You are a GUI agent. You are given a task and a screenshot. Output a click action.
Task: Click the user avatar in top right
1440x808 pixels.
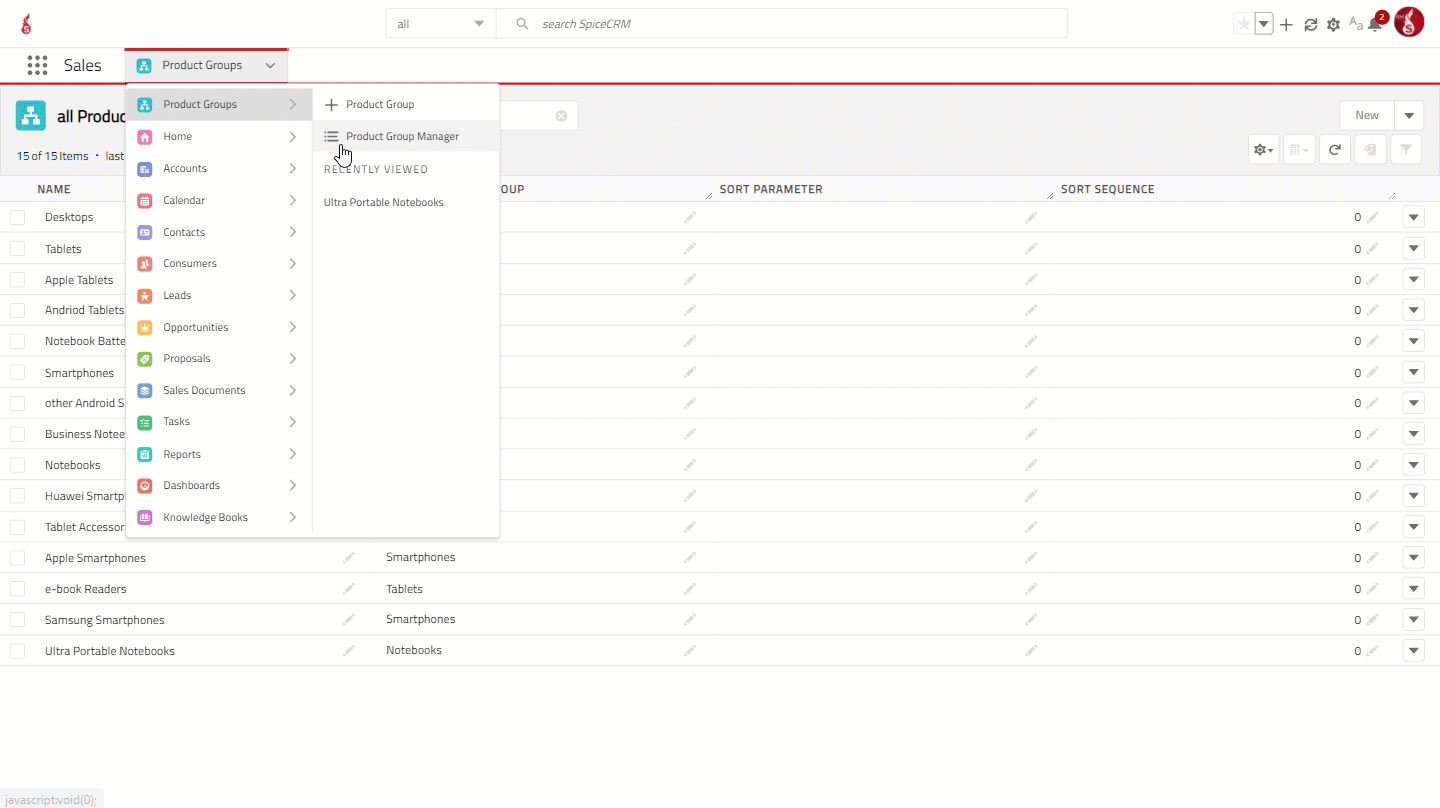1409,22
